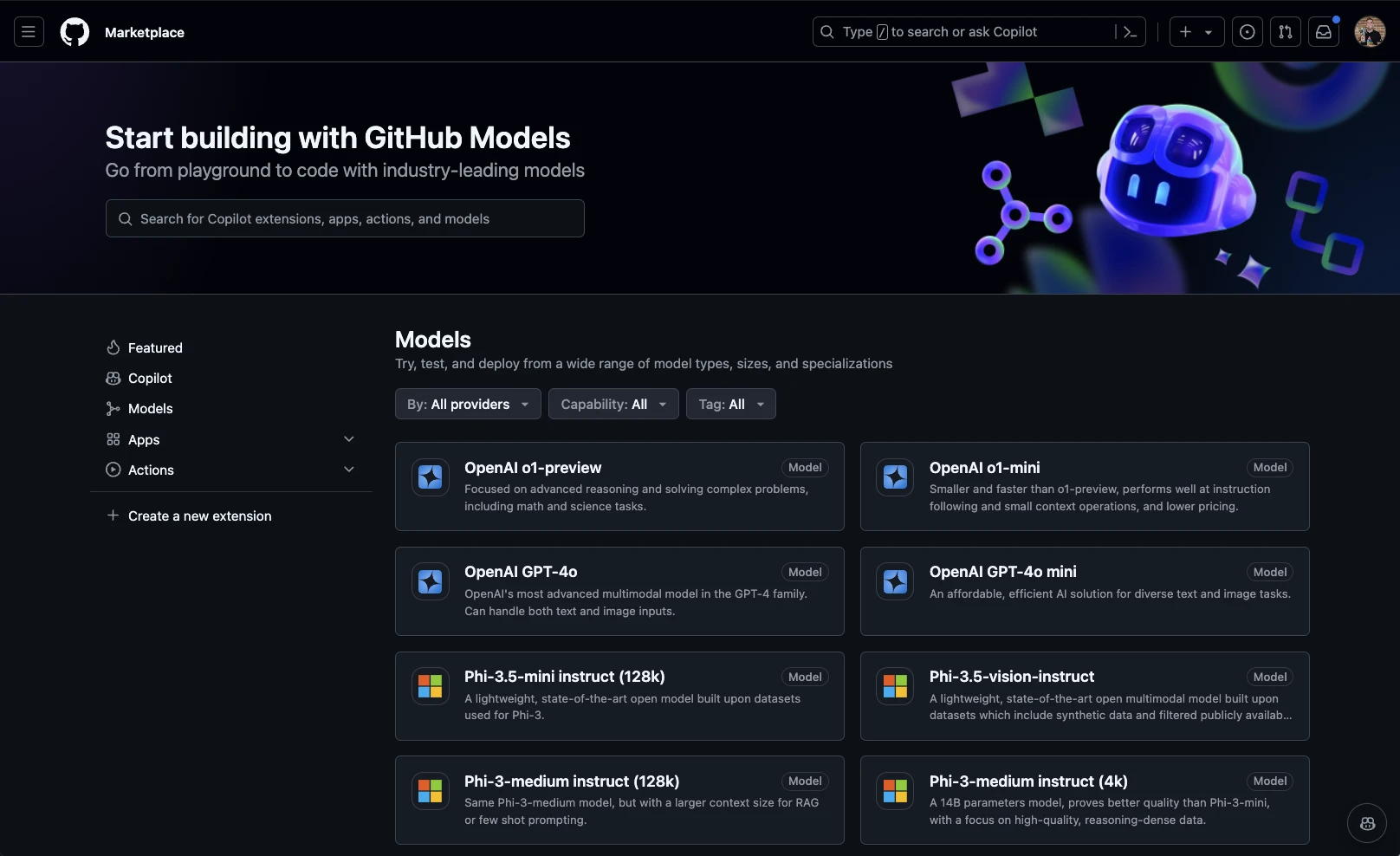Focus the Marketplace extensions search field

click(x=345, y=218)
